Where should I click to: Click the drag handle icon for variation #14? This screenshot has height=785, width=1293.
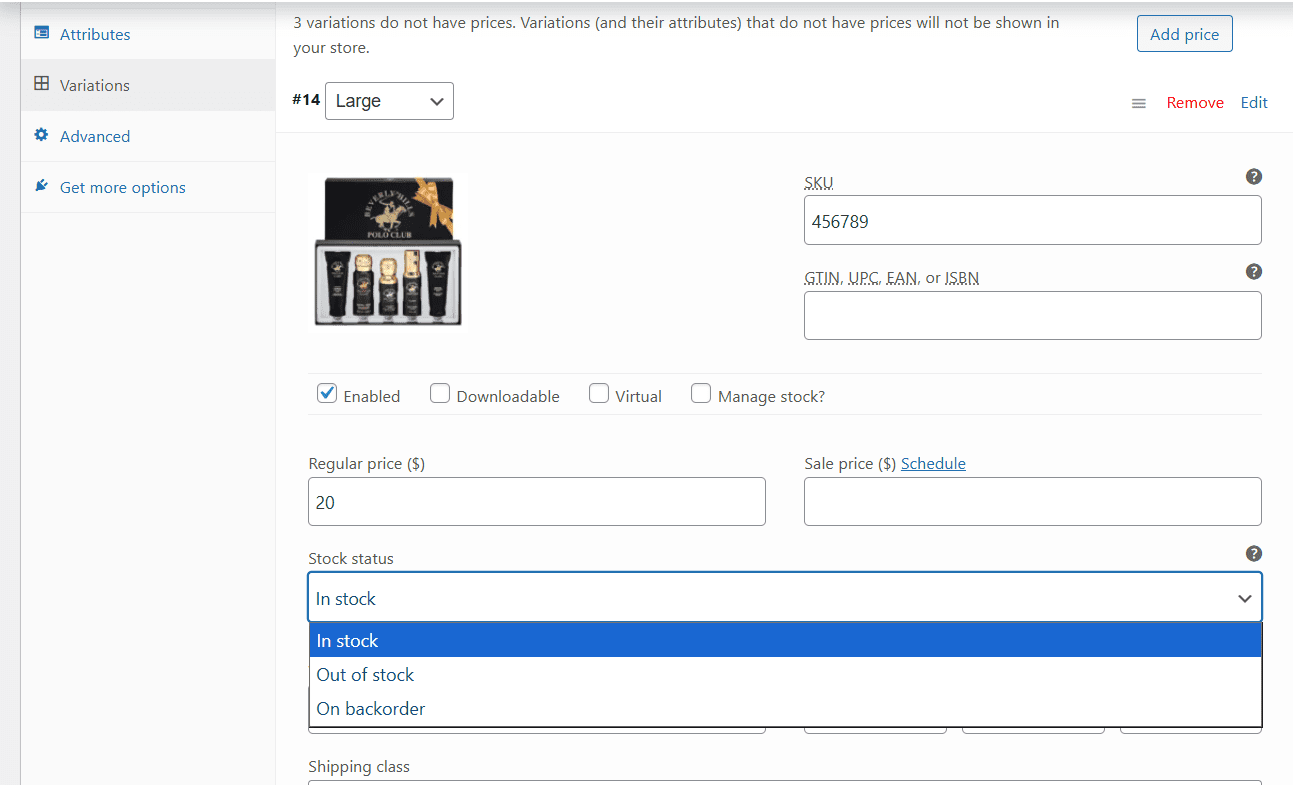(1138, 103)
